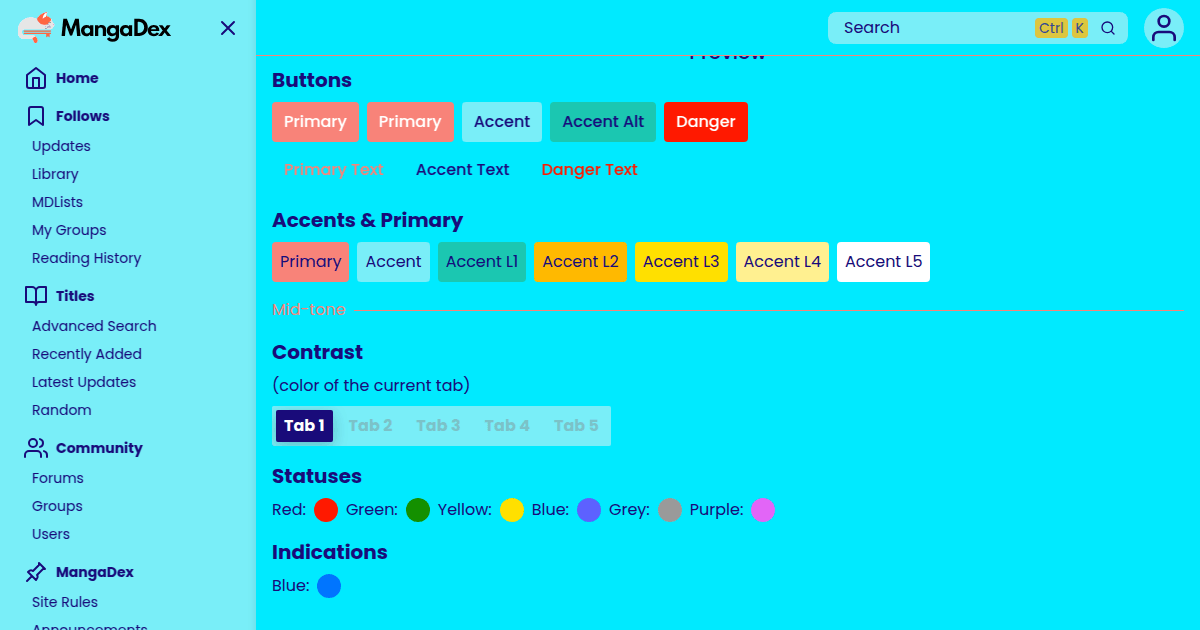Go to Reading History page

click(x=86, y=258)
